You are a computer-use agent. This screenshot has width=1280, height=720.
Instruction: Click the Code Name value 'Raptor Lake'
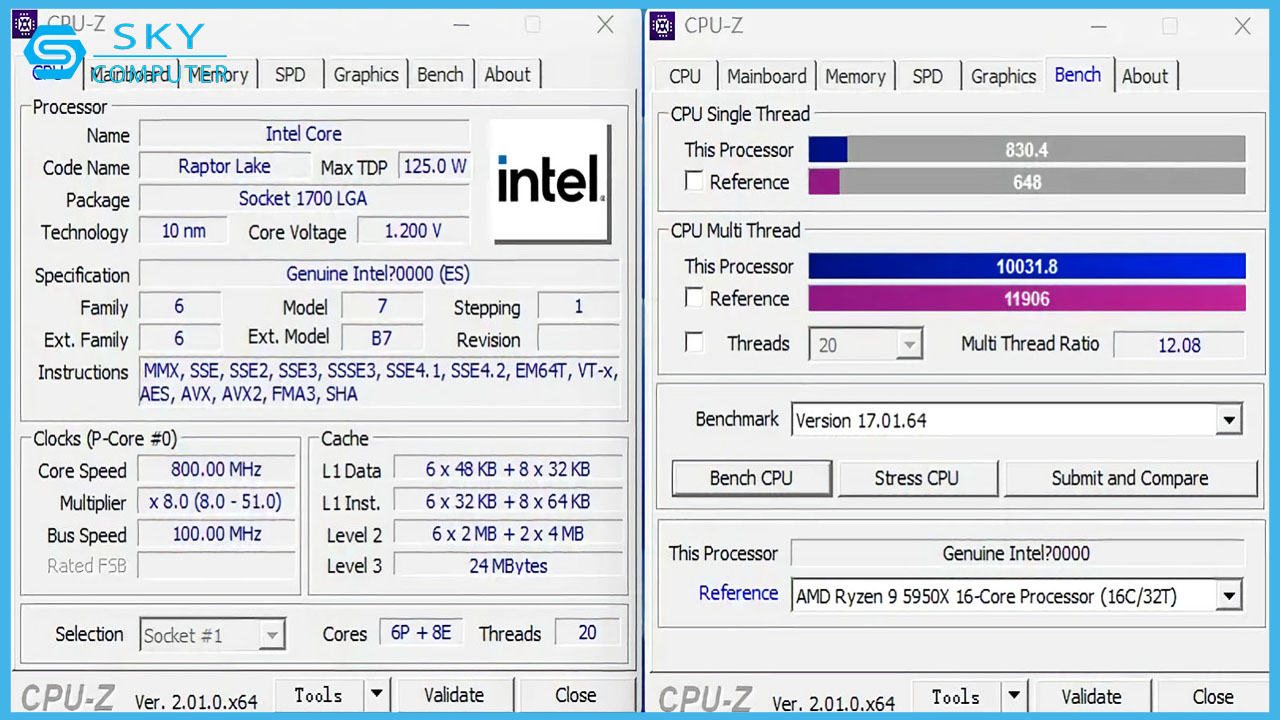point(224,166)
